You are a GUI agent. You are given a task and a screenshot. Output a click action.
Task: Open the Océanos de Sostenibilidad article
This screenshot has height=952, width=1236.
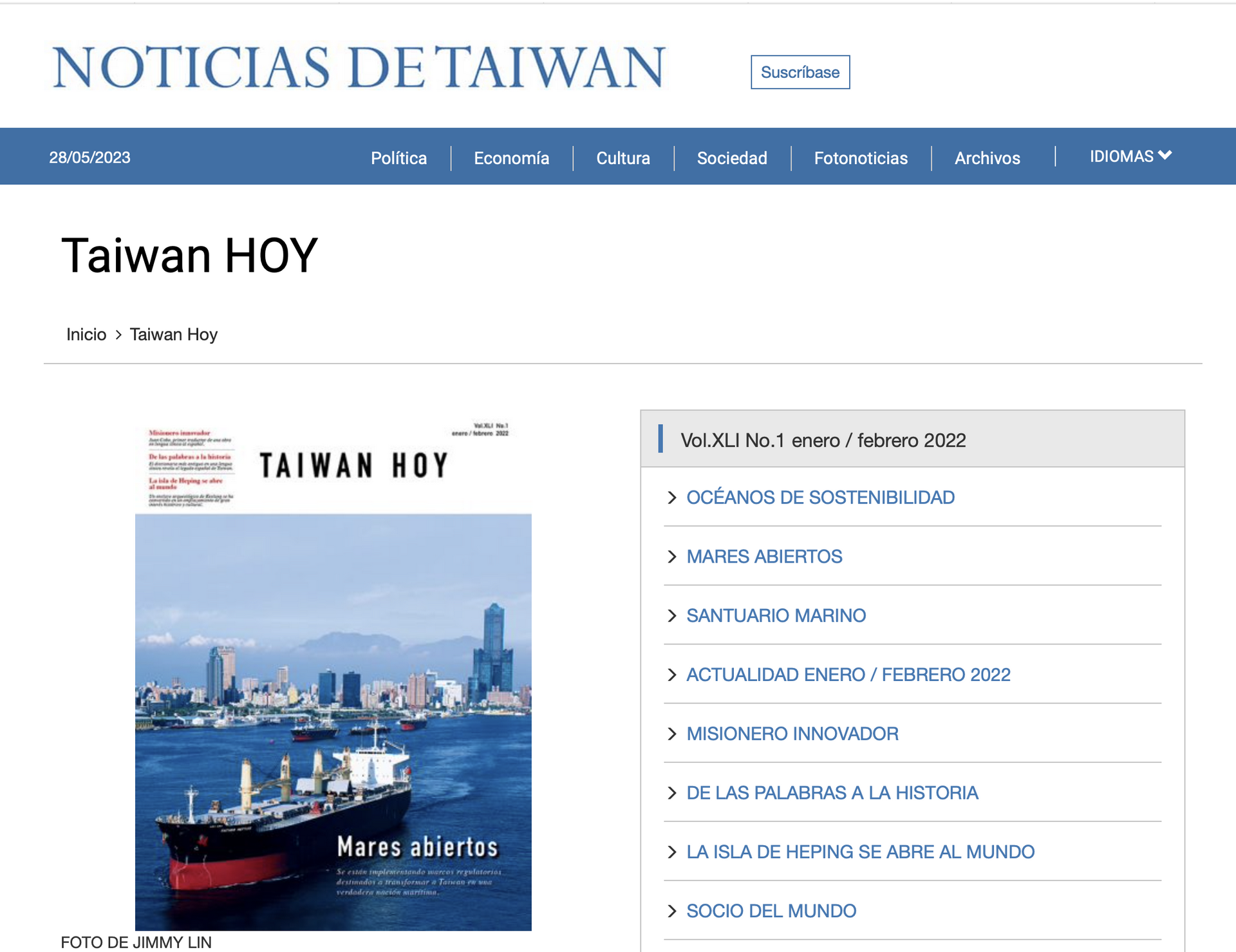[820, 498]
